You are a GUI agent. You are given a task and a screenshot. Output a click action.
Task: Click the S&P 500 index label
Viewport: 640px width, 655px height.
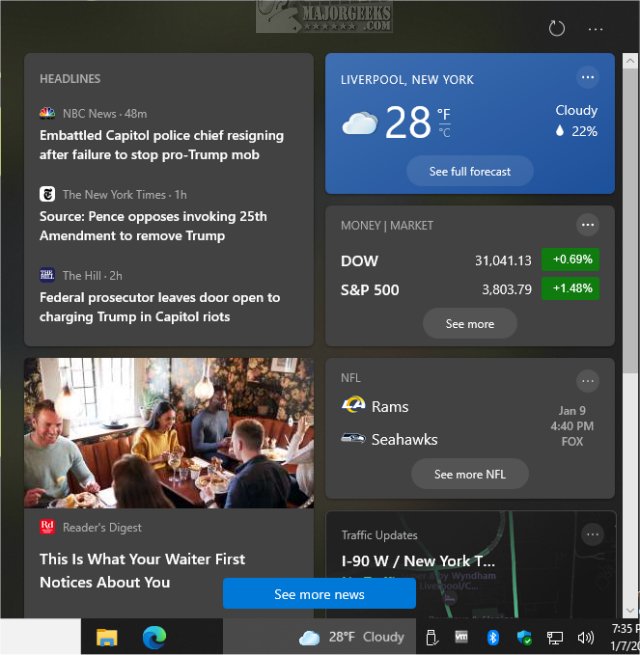[370, 289]
